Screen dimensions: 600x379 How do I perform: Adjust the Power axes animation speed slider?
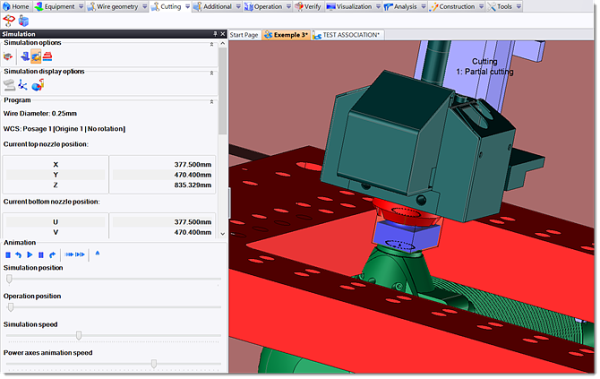154,364
